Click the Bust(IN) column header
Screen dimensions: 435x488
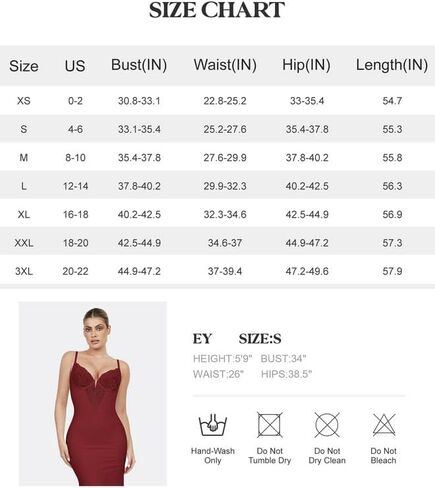(139, 65)
